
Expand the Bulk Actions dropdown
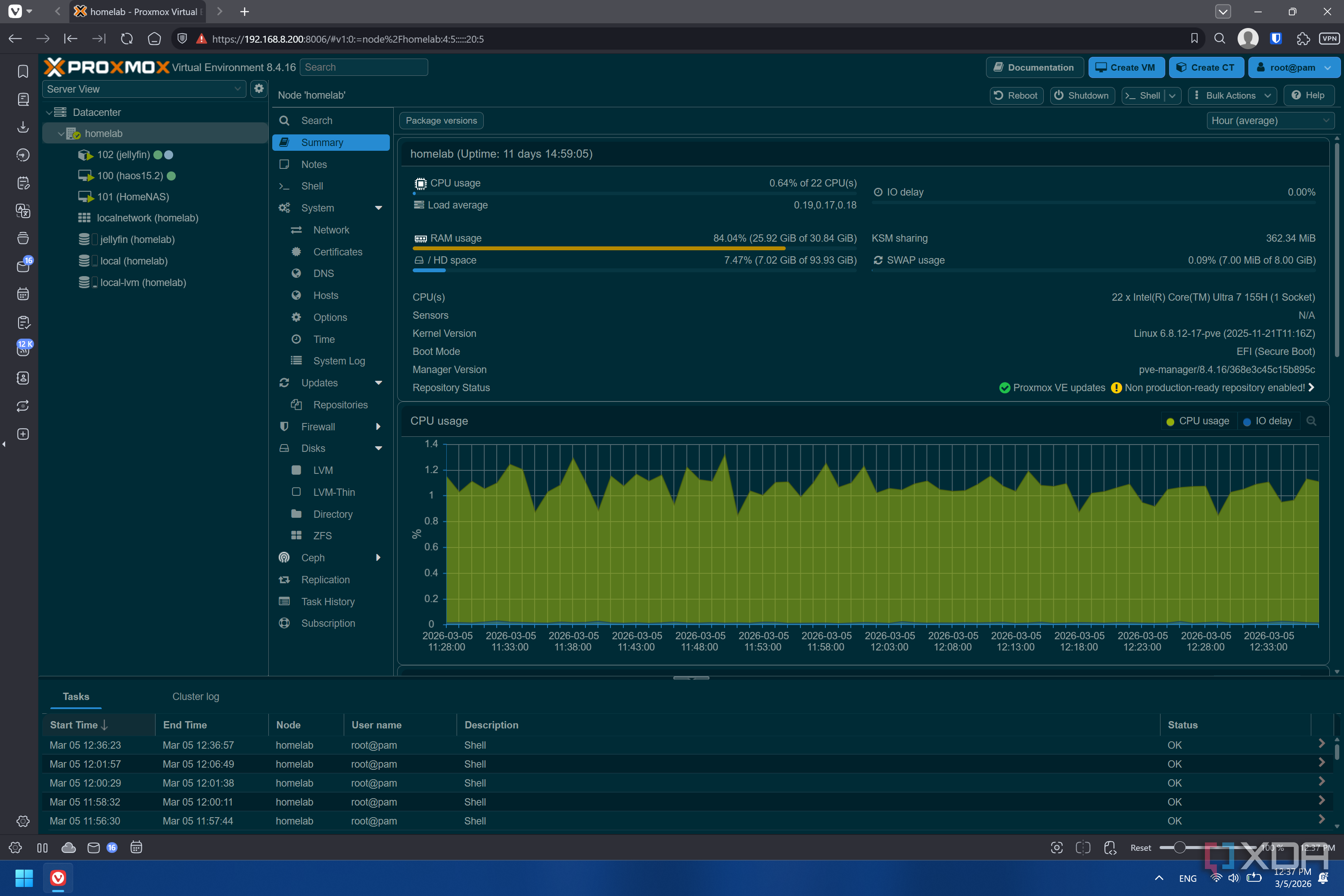(x=1231, y=96)
